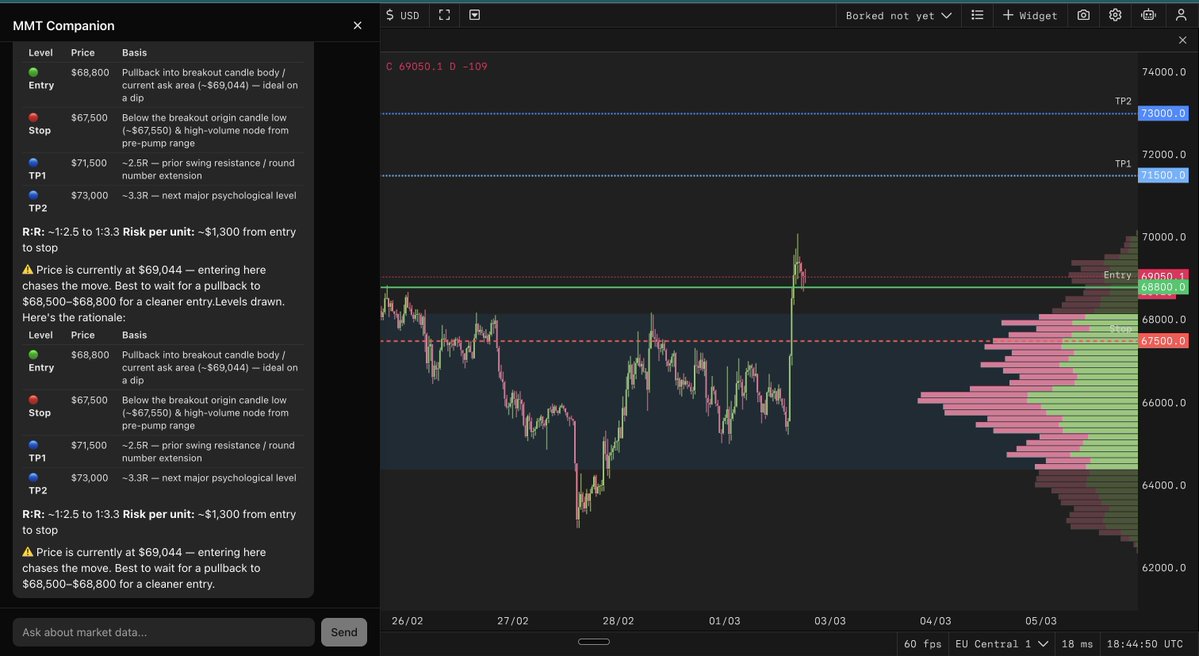Select the TP1 71500.0 price label
The height and width of the screenshot is (656, 1199).
pyautogui.click(x=1163, y=175)
